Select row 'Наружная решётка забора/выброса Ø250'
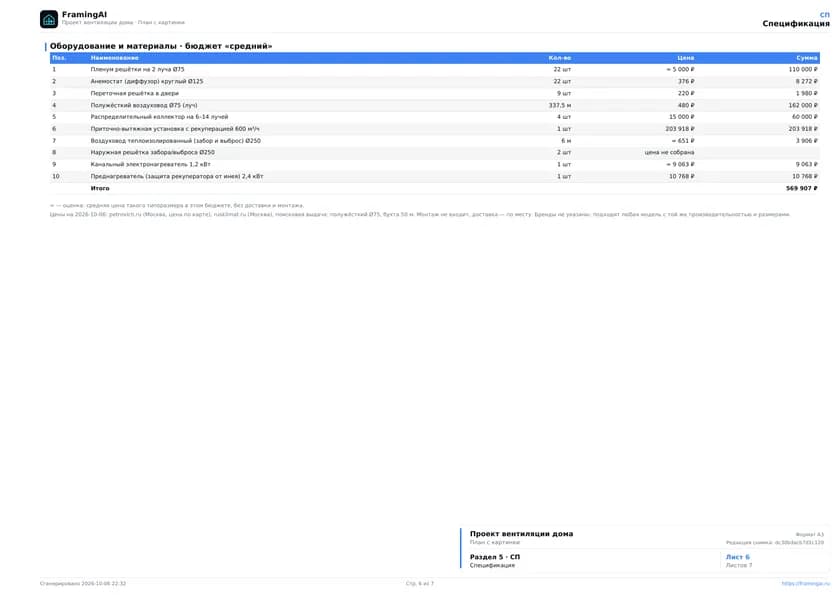This screenshot has width=840, height=595. (x=435, y=153)
